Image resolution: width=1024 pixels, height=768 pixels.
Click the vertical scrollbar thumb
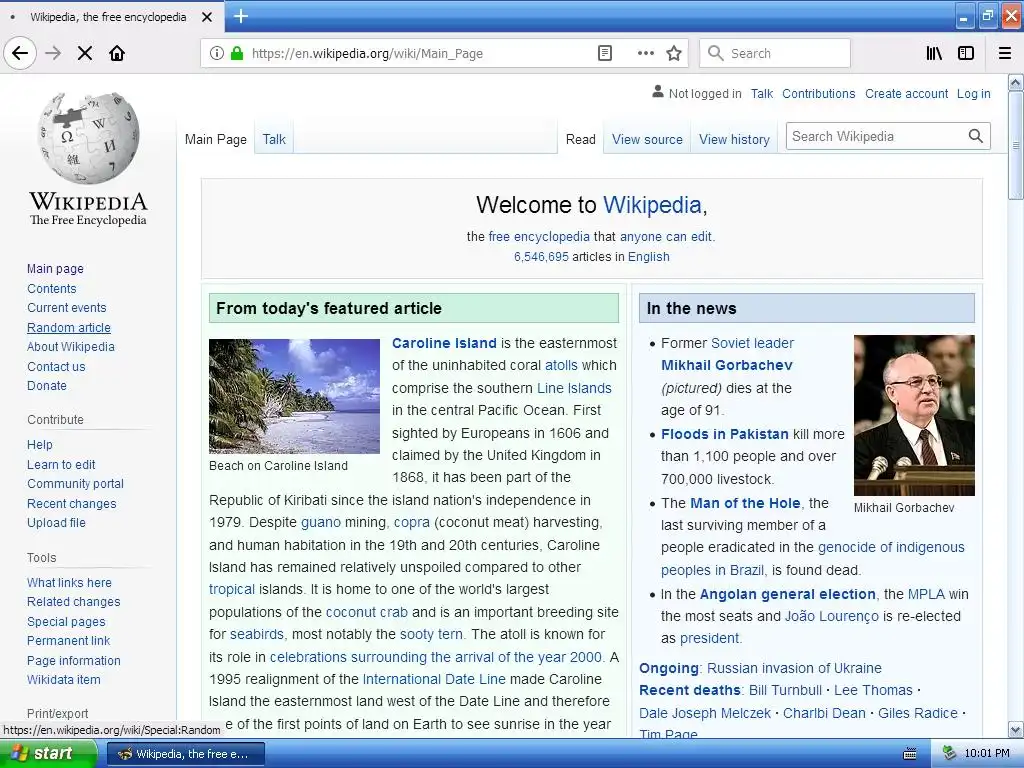[1016, 145]
